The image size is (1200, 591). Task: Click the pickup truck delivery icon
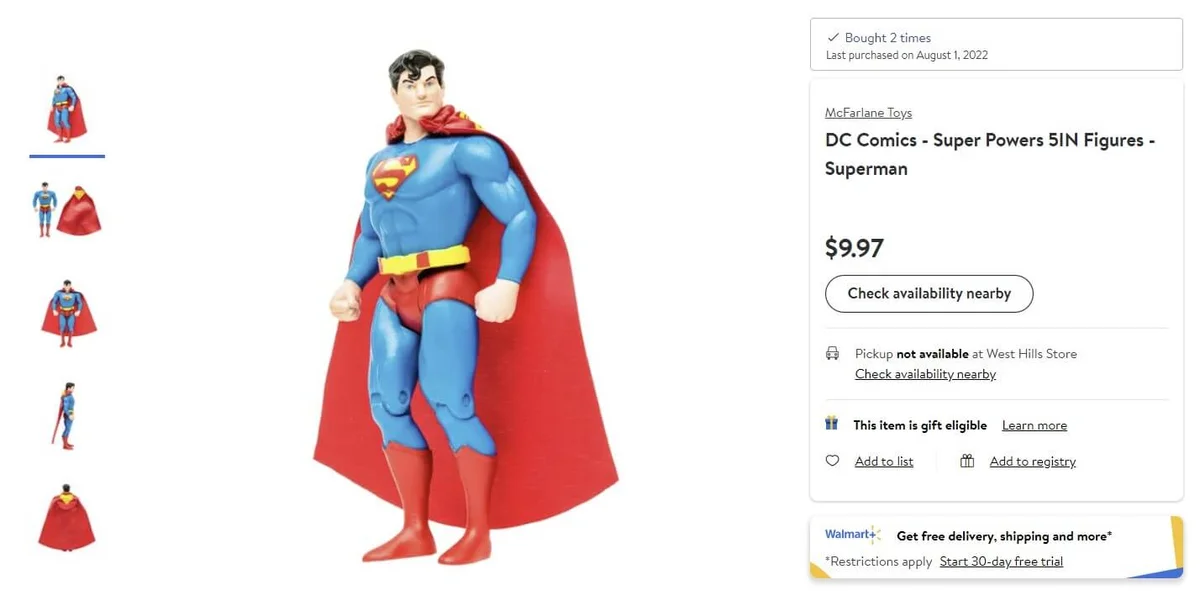click(831, 353)
